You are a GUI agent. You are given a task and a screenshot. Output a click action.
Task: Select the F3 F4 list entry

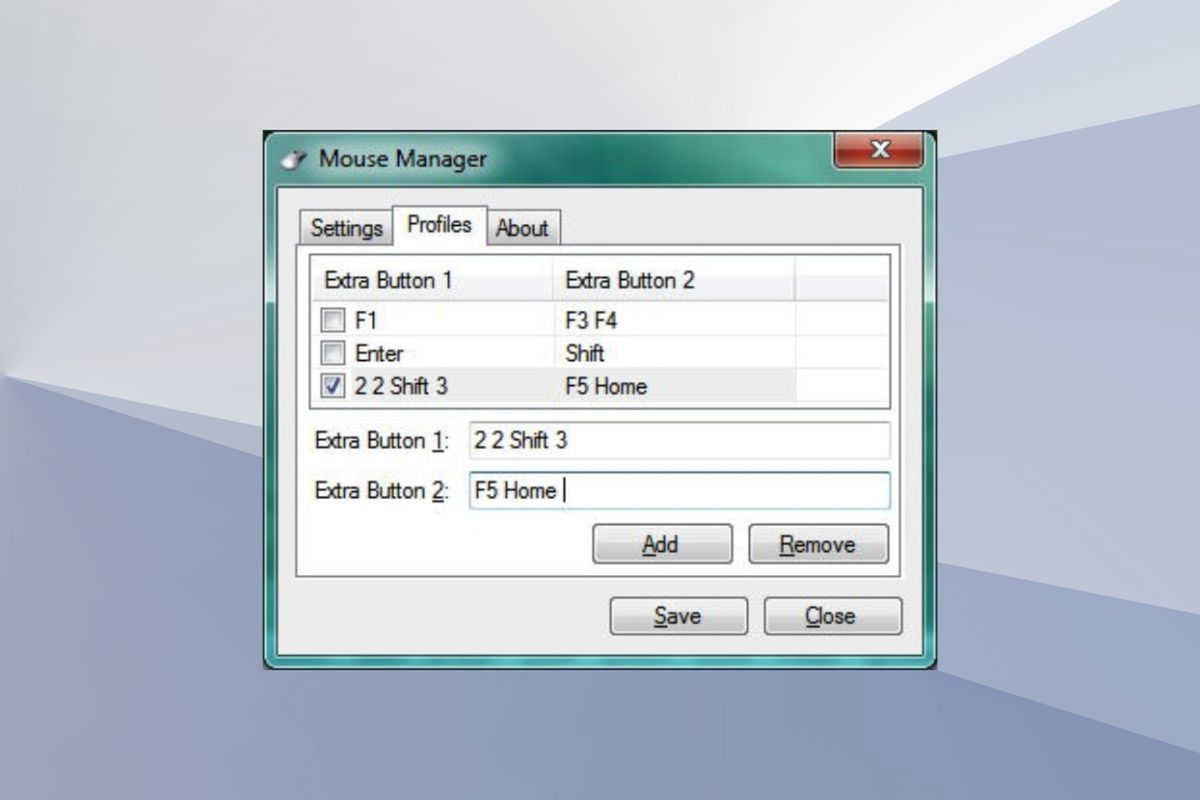point(598,321)
